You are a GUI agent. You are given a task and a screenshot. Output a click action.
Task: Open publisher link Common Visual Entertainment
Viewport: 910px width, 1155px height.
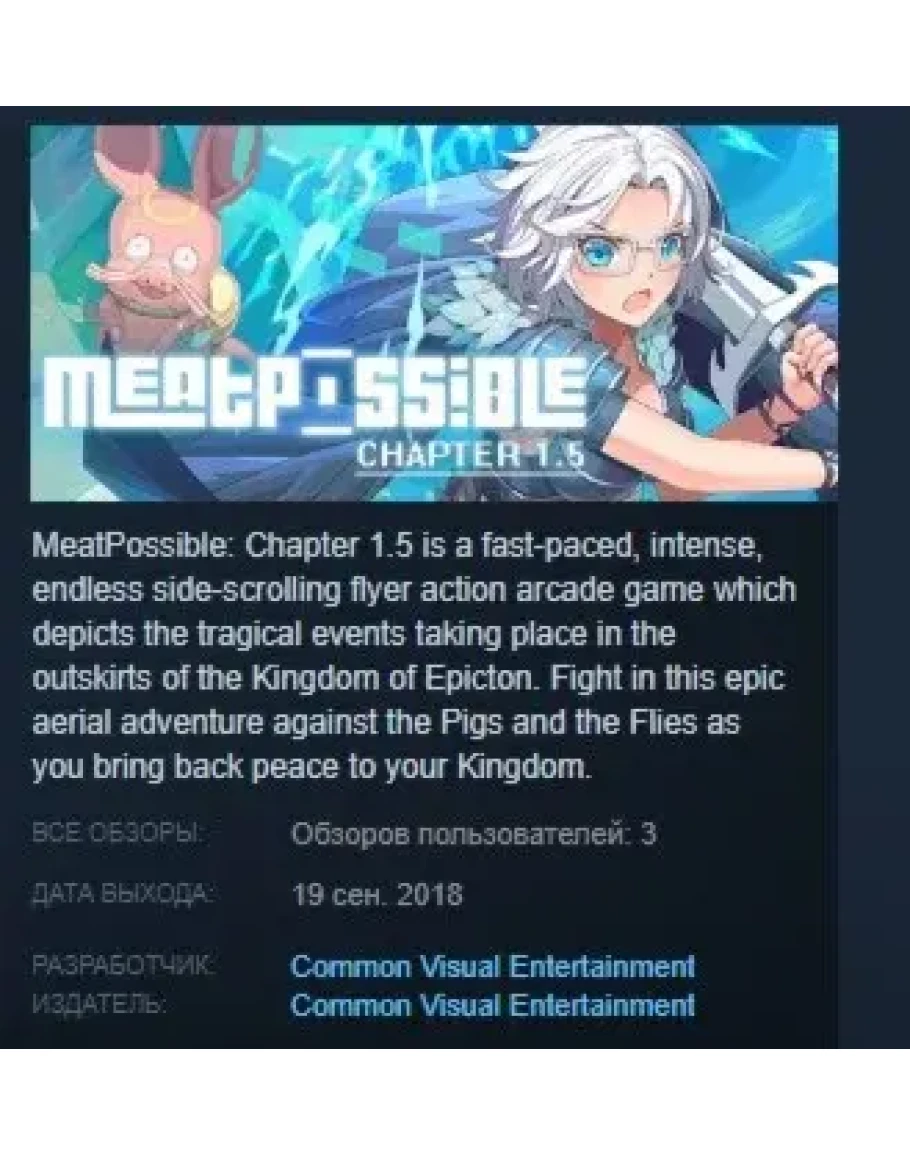point(492,1005)
